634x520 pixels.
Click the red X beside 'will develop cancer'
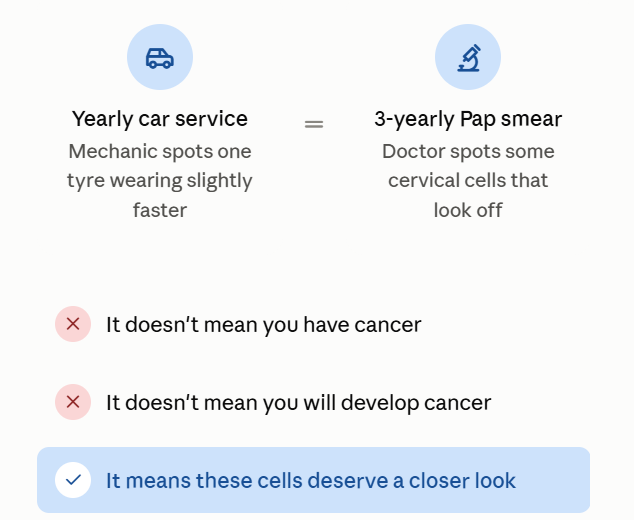(73, 402)
